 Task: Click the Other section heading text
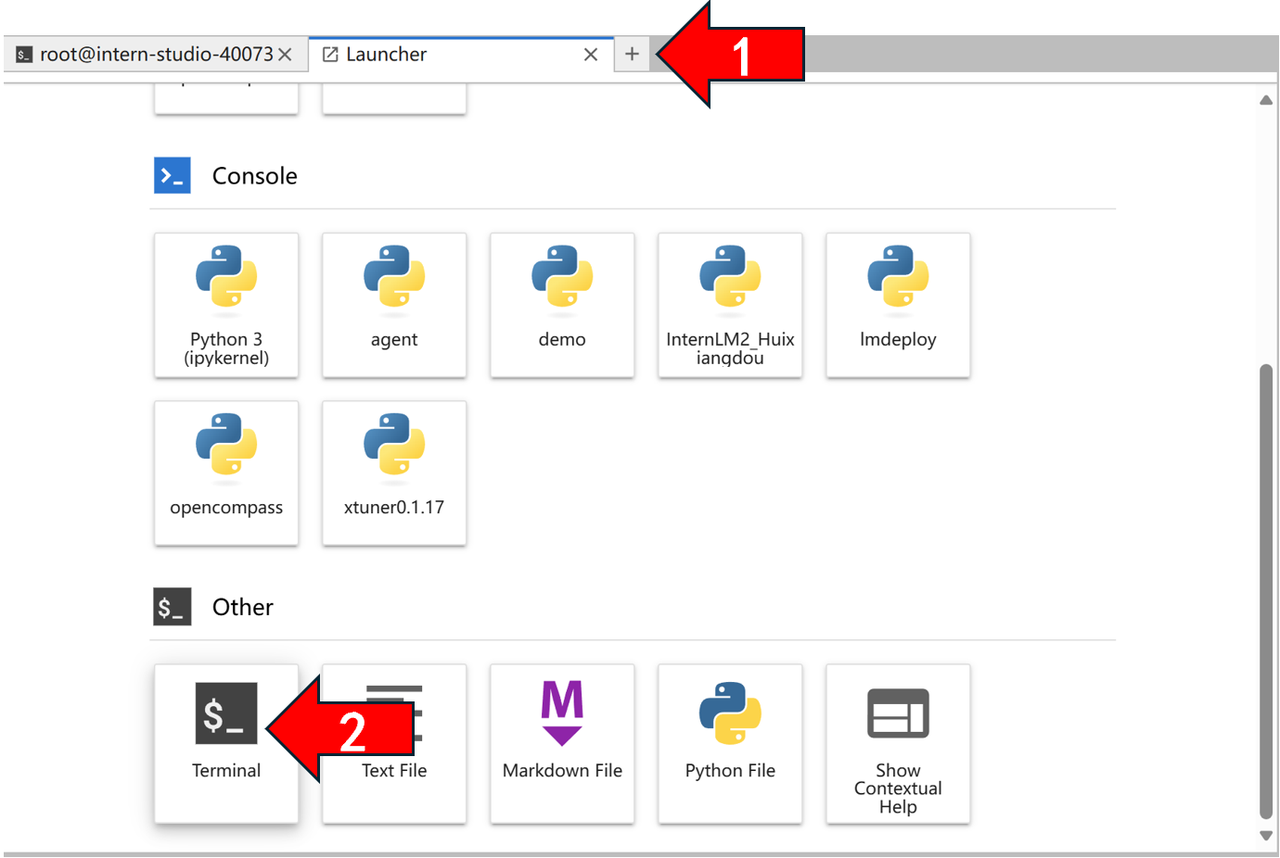[243, 607]
